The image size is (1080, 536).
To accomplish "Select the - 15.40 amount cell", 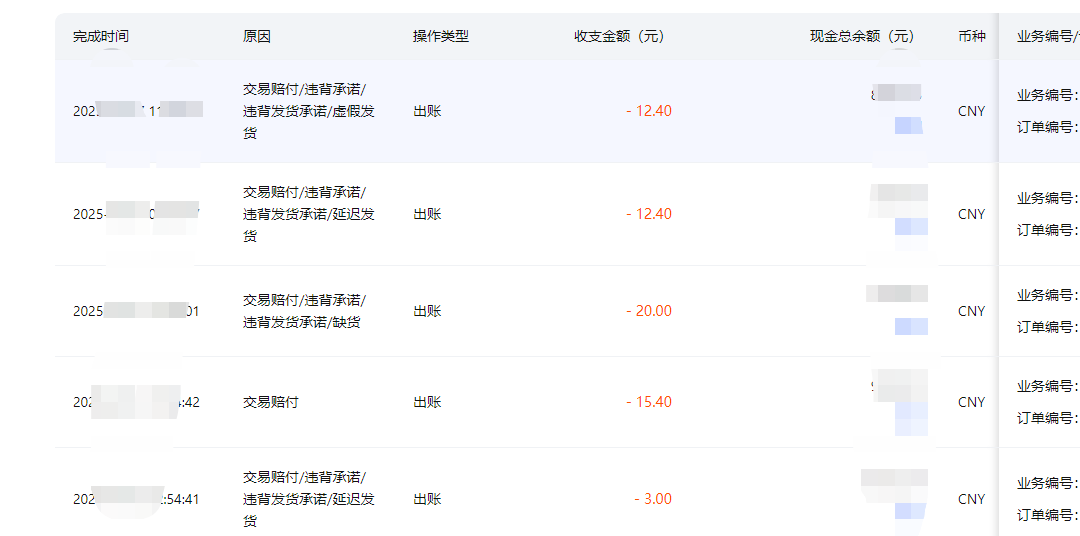I will 649,402.
